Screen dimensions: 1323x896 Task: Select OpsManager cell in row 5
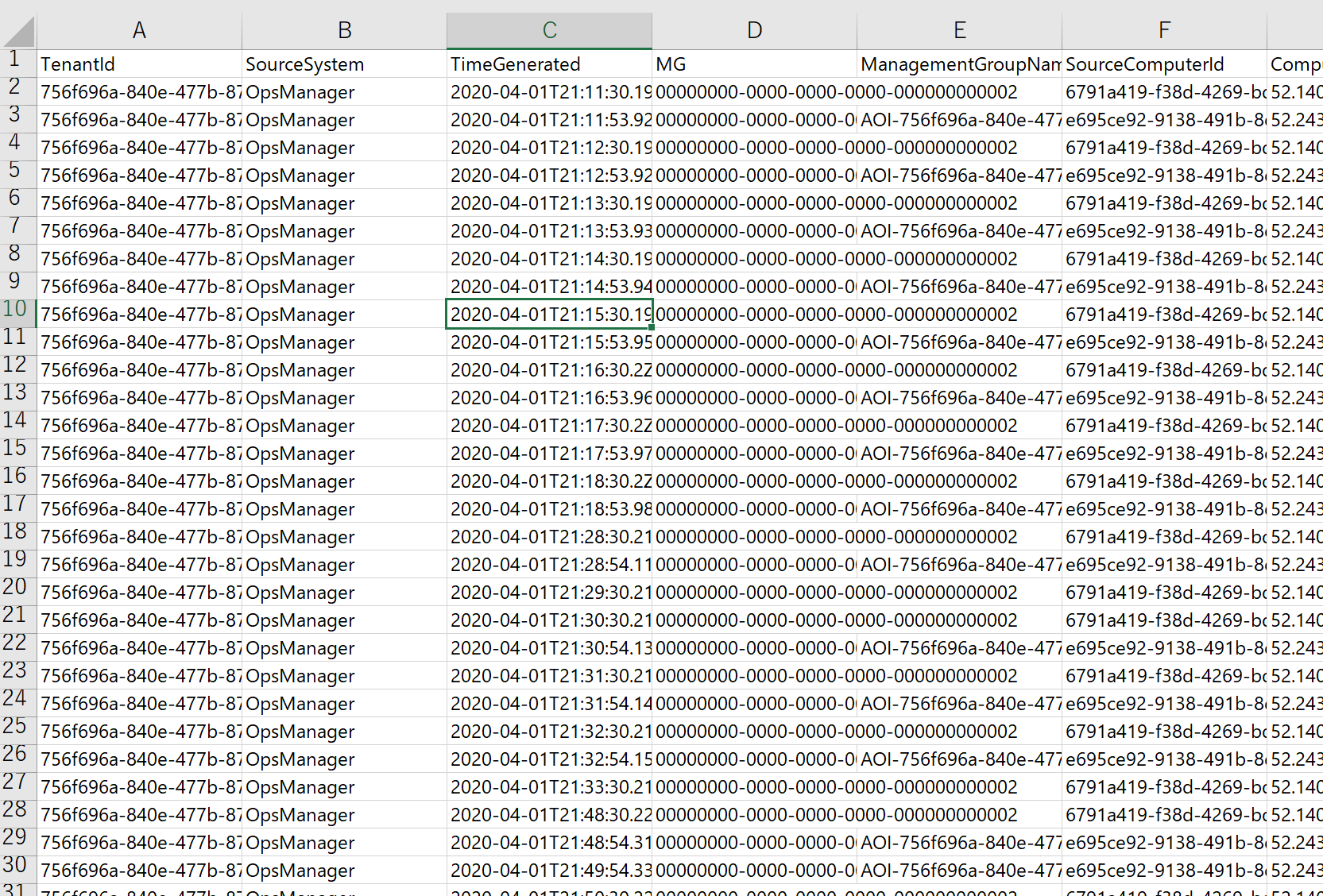[x=344, y=175]
